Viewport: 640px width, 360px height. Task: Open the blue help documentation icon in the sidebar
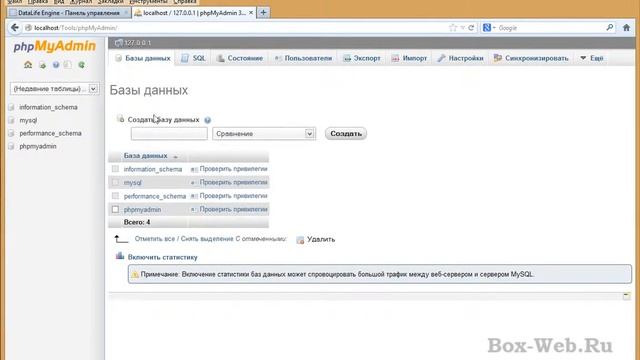point(56,65)
